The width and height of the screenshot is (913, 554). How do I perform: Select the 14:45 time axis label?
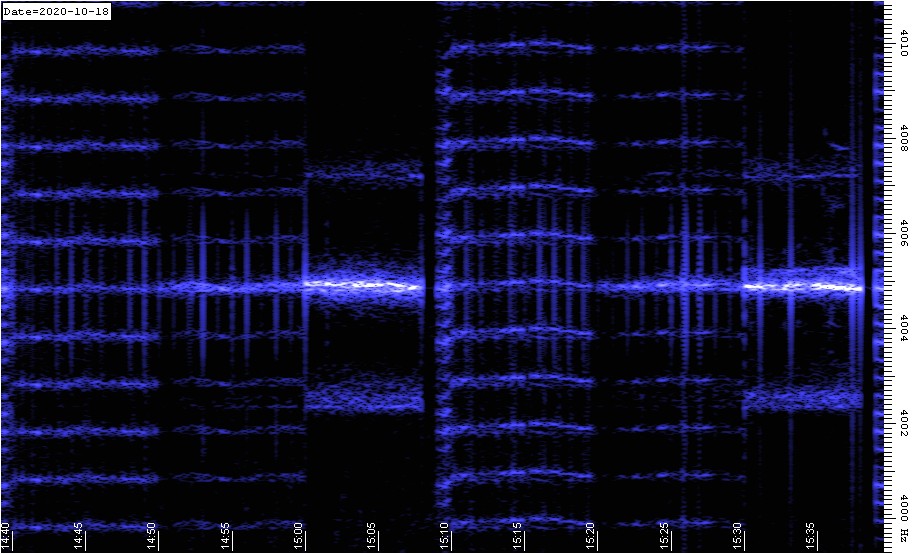pos(79,534)
